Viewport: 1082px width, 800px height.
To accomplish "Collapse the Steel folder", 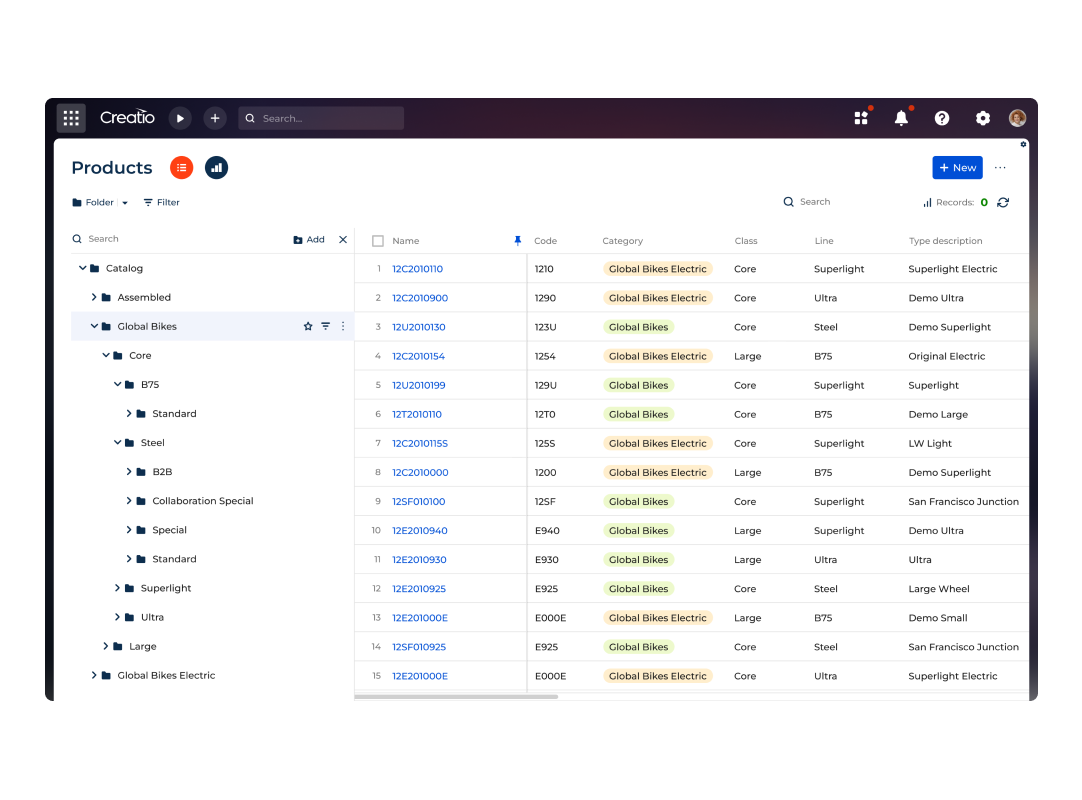I will pyautogui.click(x=117, y=442).
